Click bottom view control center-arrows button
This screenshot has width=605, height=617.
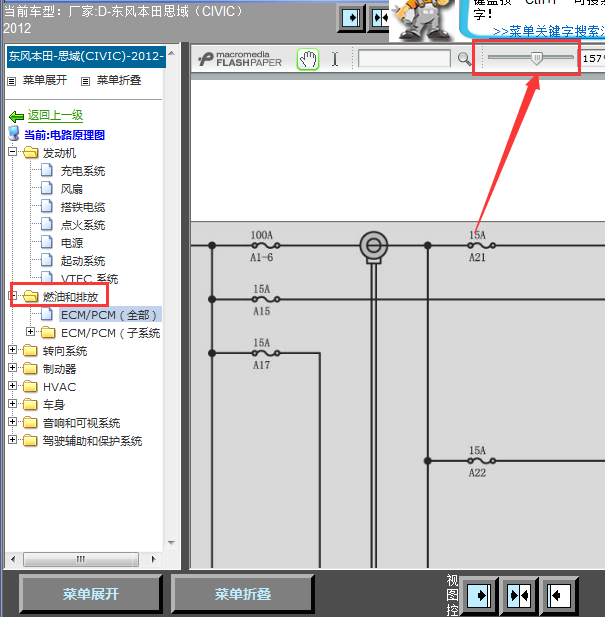[x=519, y=596]
